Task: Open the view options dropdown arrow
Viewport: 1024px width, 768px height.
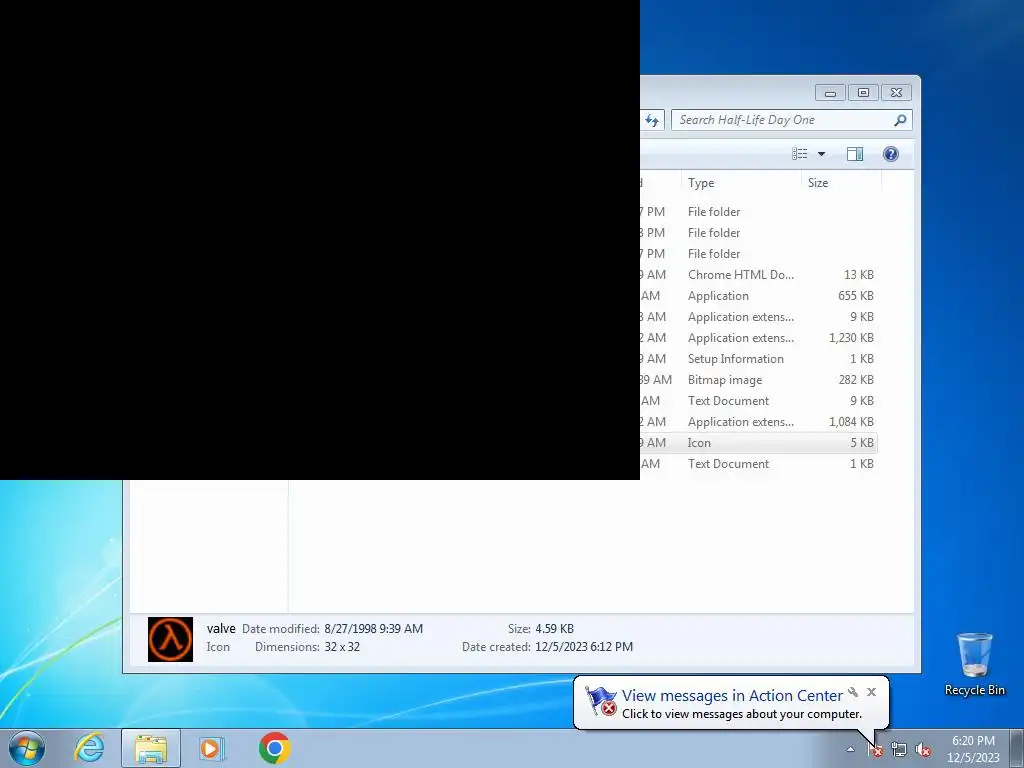Action: (822, 154)
